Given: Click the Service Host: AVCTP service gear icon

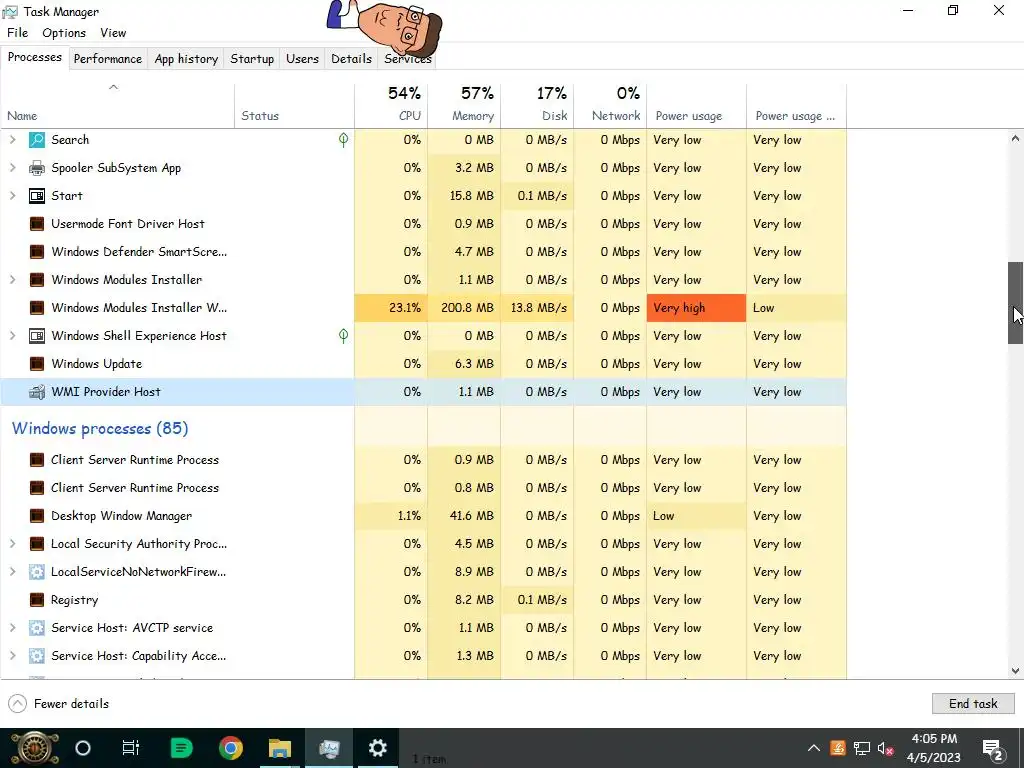Looking at the screenshot, I should (x=37, y=628).
